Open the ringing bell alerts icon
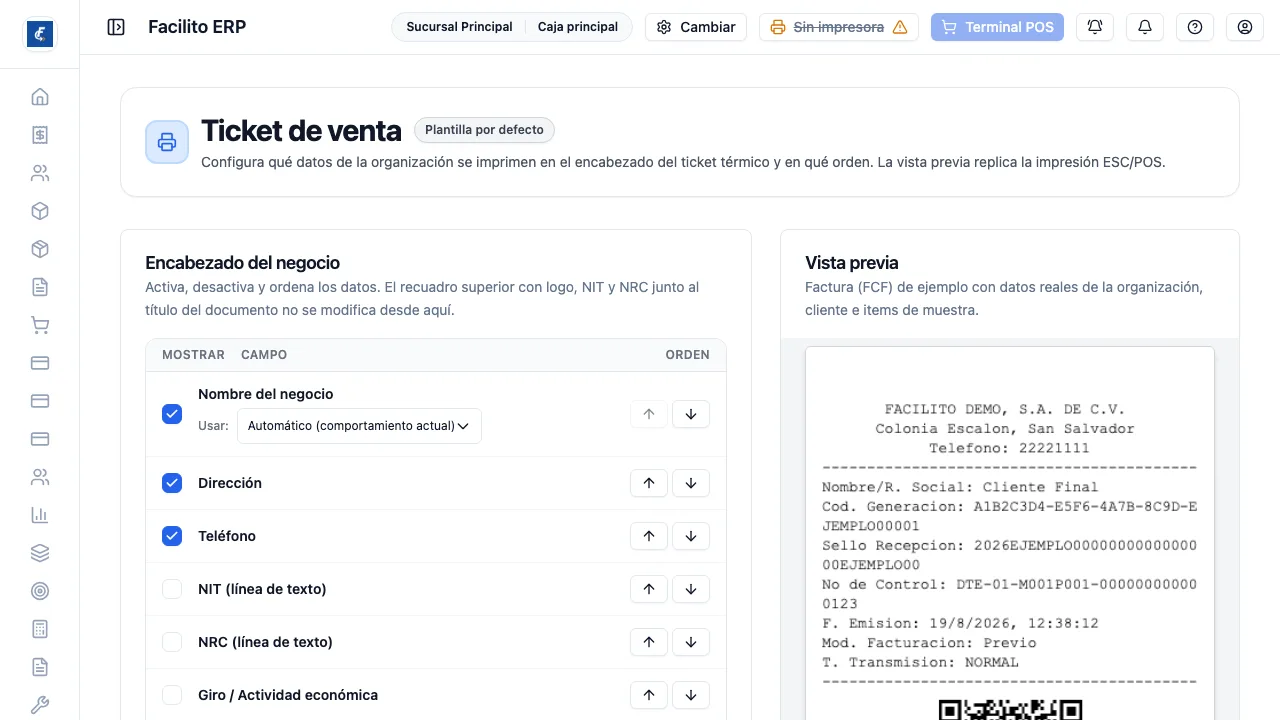 (x=1095, y=27)
